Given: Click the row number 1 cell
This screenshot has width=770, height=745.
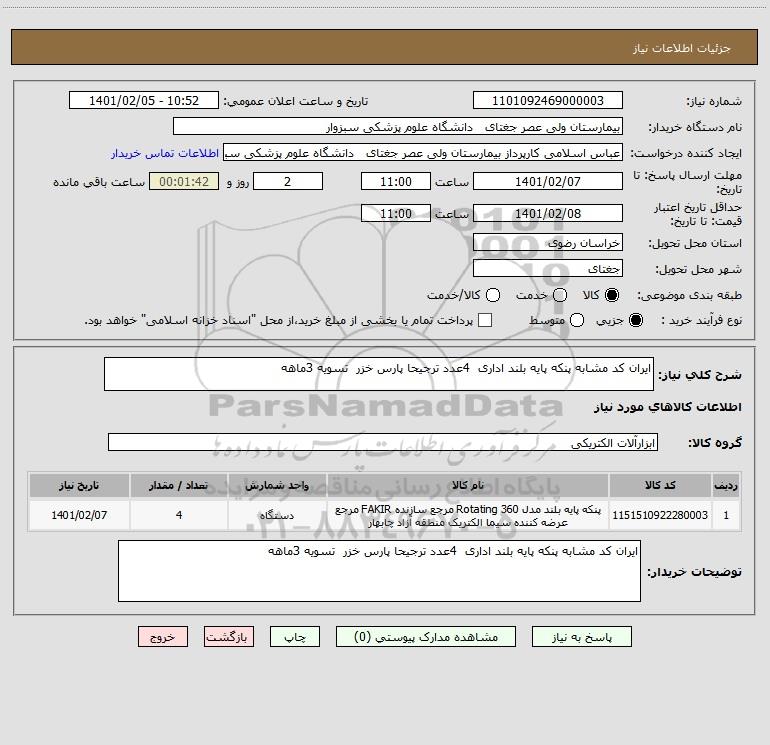Looking at the screenshot, I should click(726, 515).
